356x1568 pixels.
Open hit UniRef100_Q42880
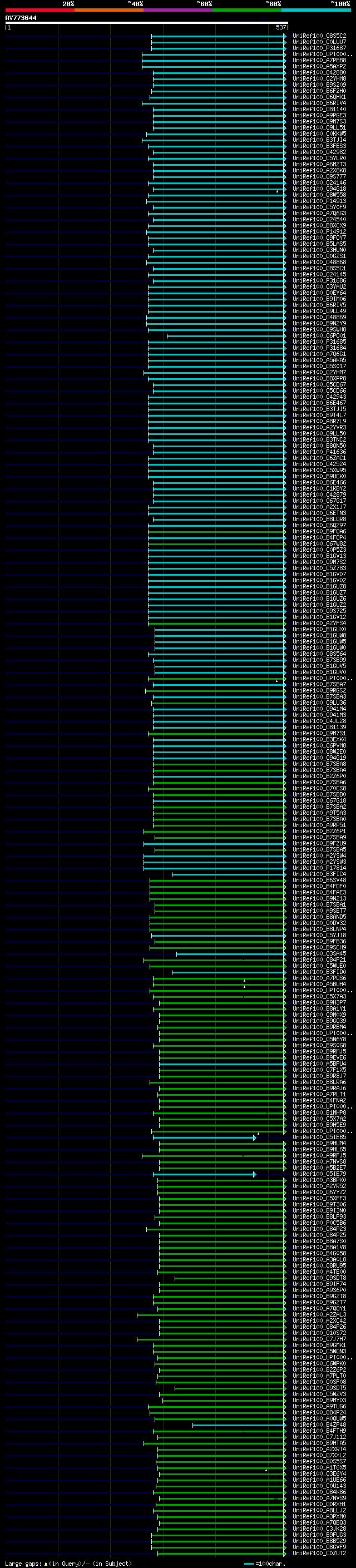(x=319, y=72)
